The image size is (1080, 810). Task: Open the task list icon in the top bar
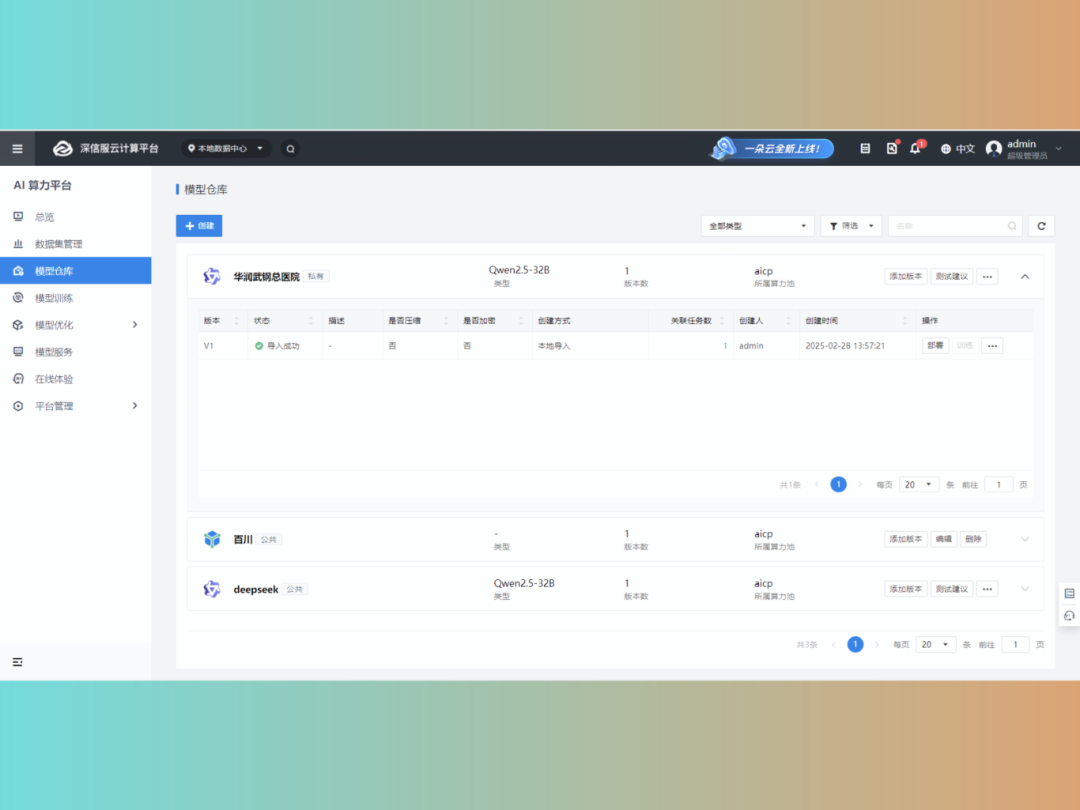(865, 149)
